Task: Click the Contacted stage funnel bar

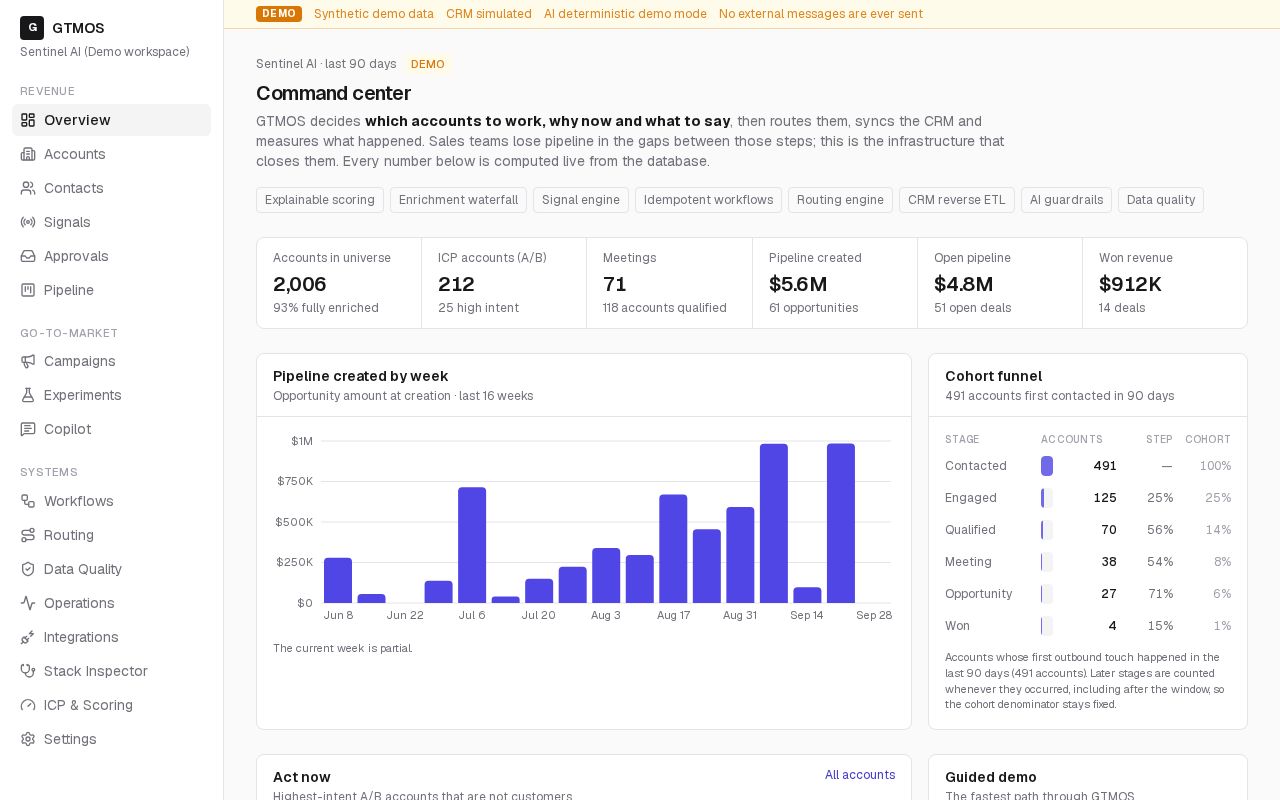Action: 1047,466
